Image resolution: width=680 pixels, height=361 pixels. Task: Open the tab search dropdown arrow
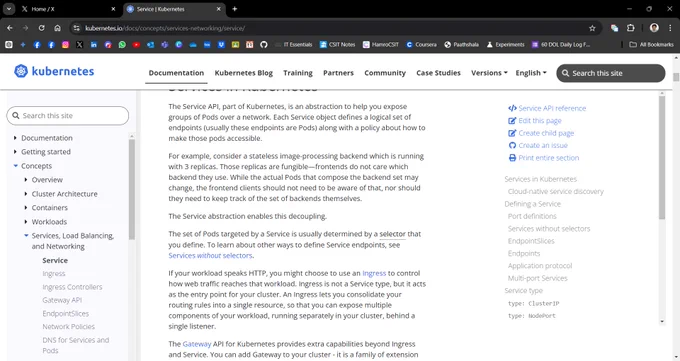(x=9, y=9)
